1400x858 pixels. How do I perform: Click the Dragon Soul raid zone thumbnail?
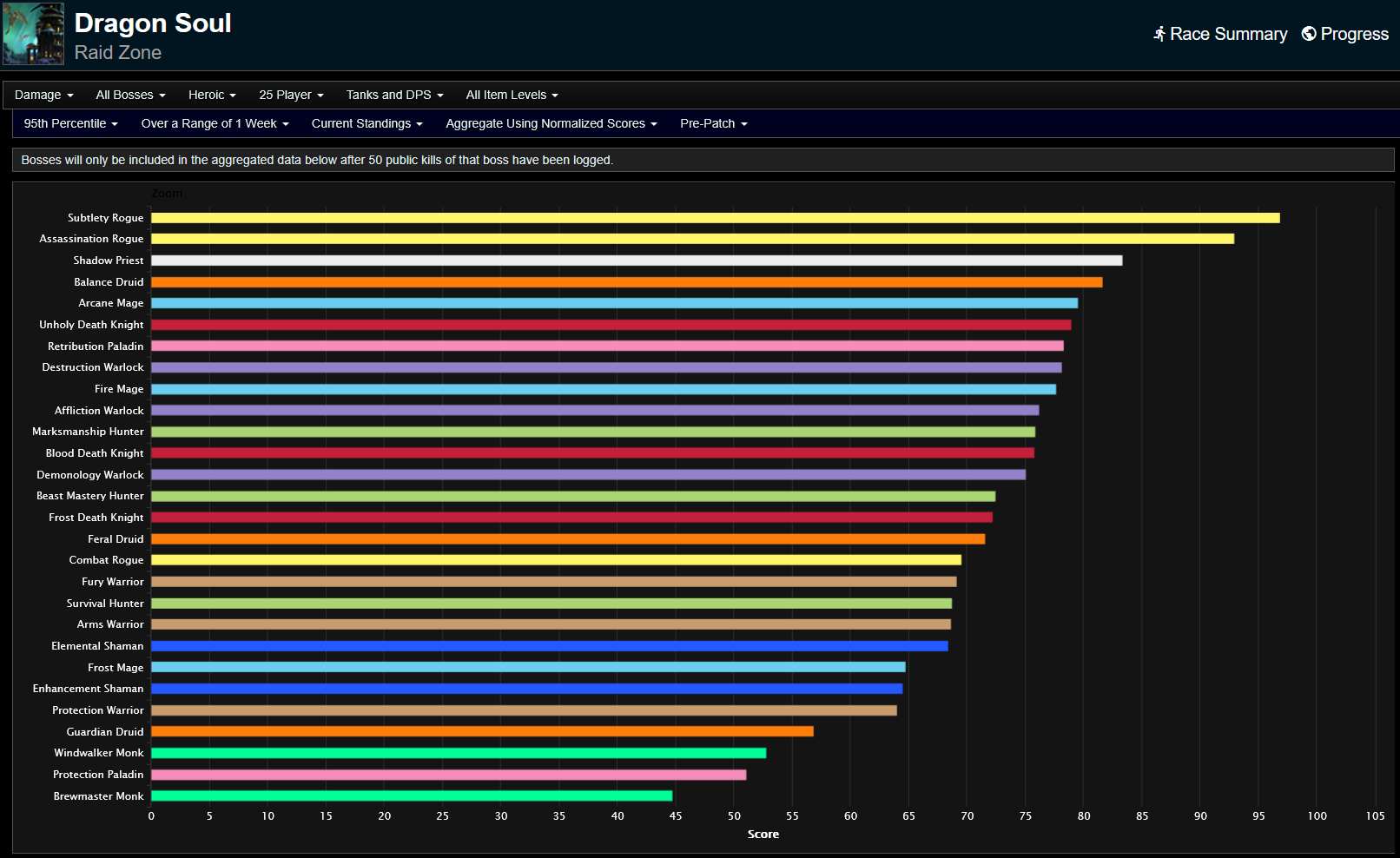[x=33, y=34]
